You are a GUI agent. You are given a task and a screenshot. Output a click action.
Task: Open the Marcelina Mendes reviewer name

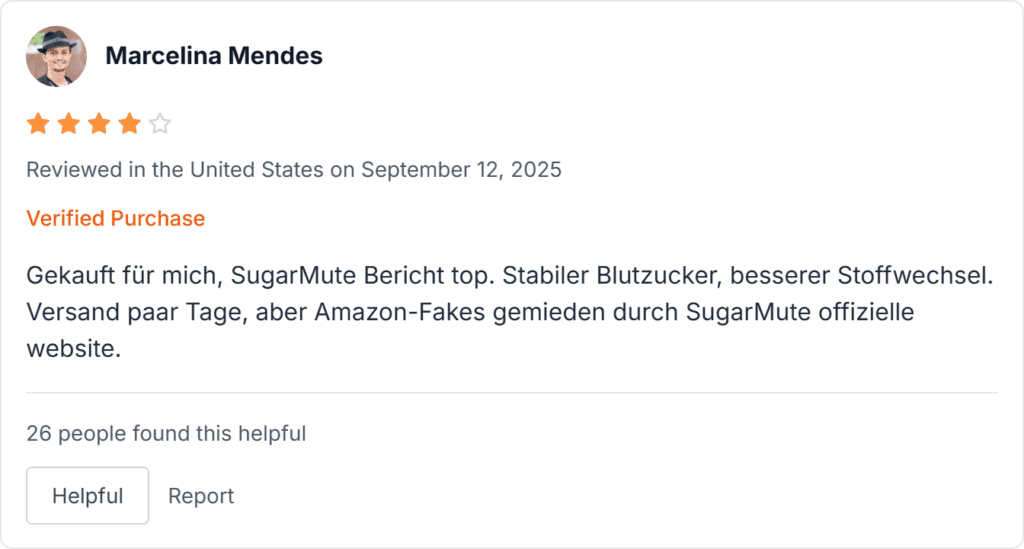pyautogui.click(x=214, y=56)
